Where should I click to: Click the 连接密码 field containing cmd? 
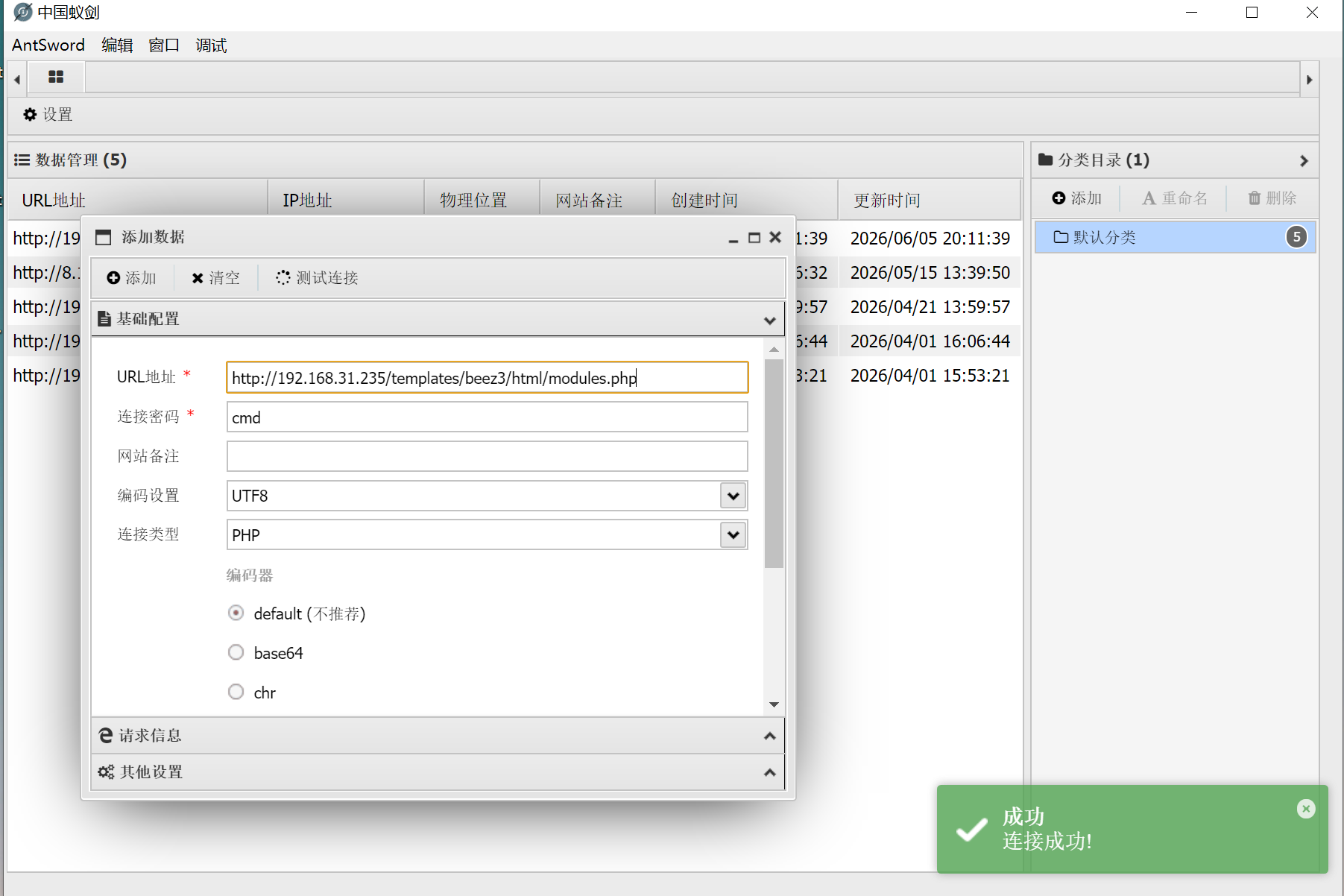tap(488, 417)
